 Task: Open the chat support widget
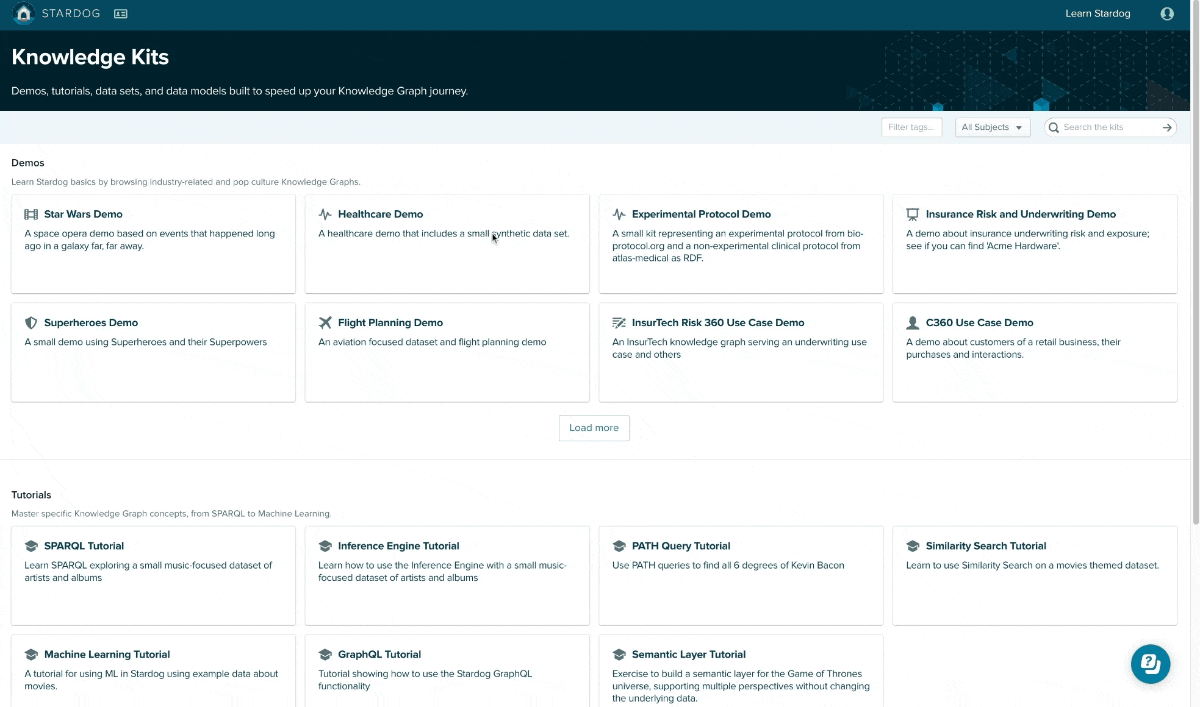click(1150, 664)
